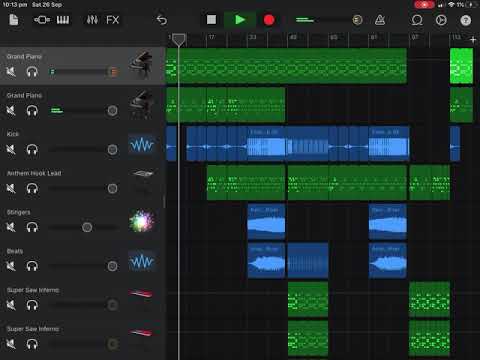Solo the Stringers track with headphones

[32, 227]
